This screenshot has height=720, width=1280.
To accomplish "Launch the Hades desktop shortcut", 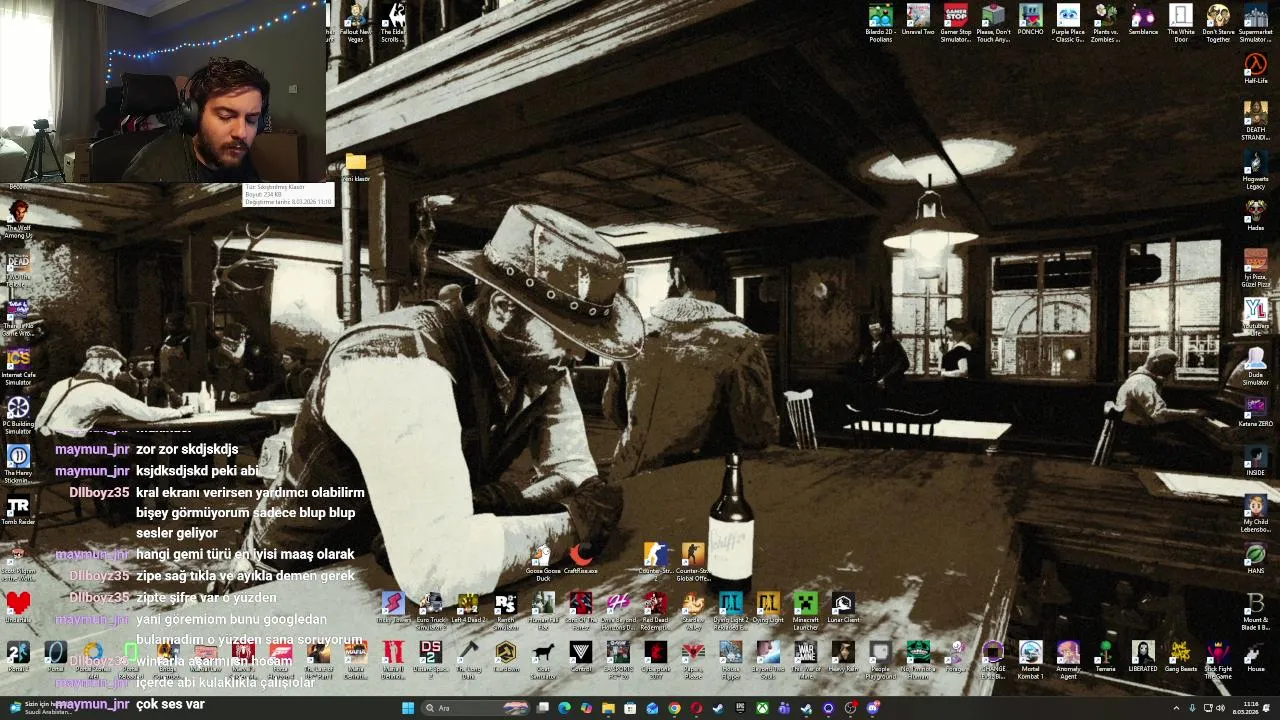I will (x=1256, y=216).
